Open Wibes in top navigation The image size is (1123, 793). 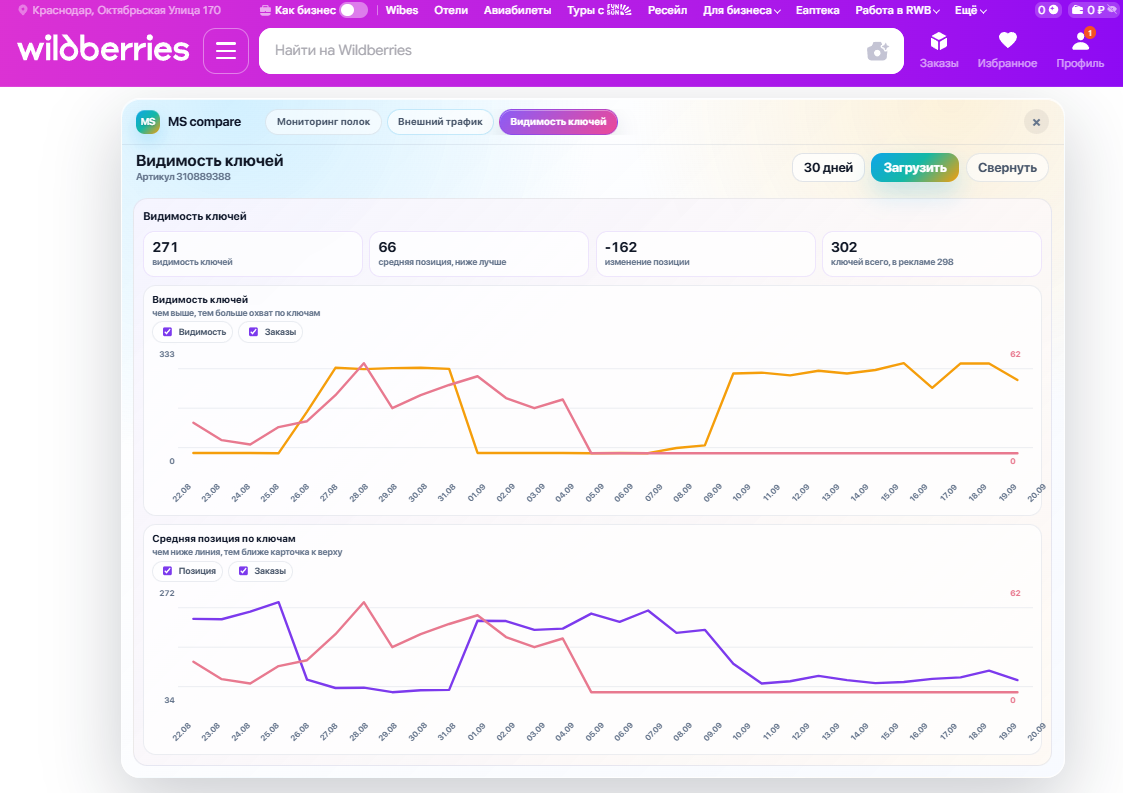[x=402, y=10]
